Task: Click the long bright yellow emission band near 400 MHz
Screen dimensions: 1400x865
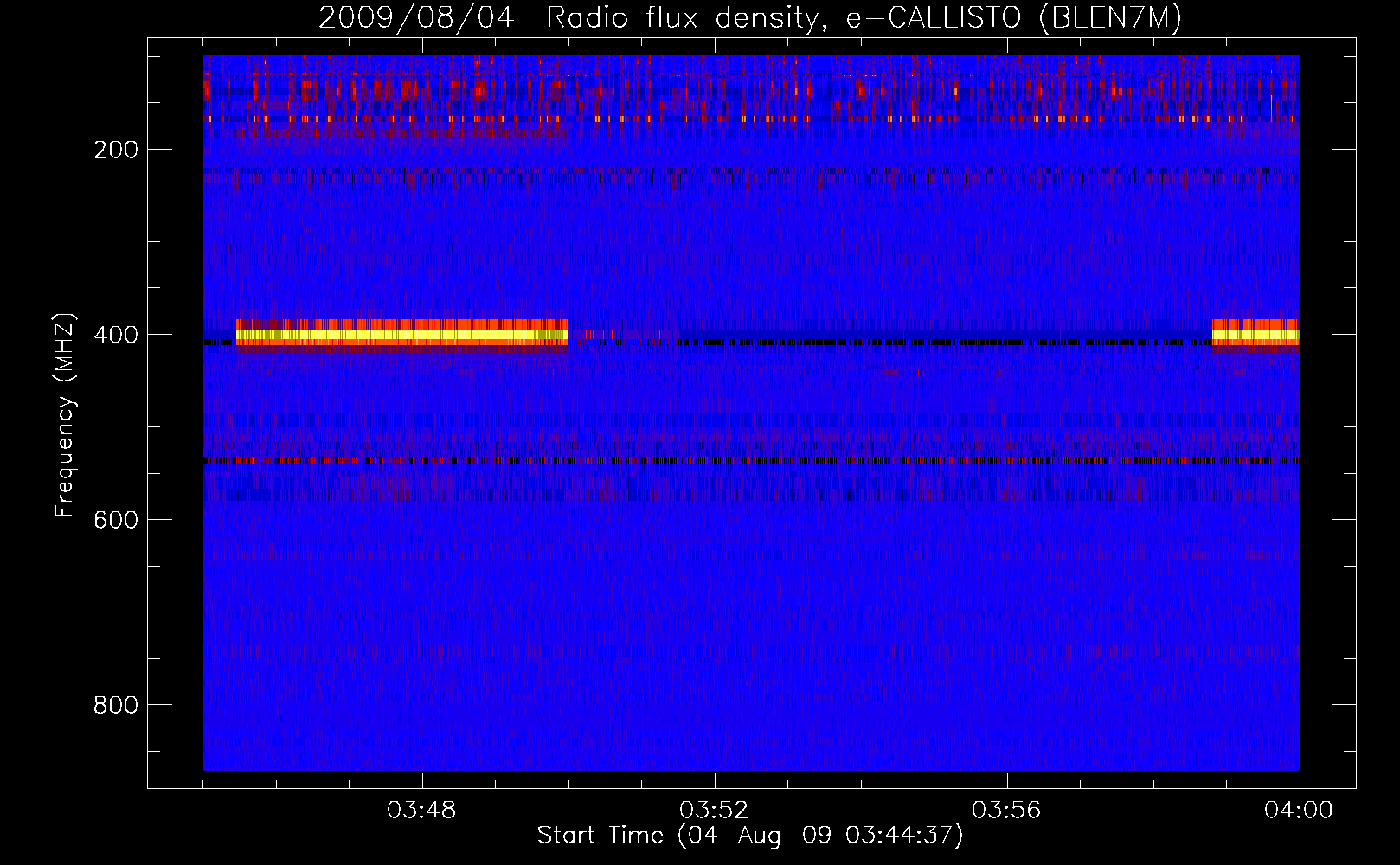Action: pos(401,334)
